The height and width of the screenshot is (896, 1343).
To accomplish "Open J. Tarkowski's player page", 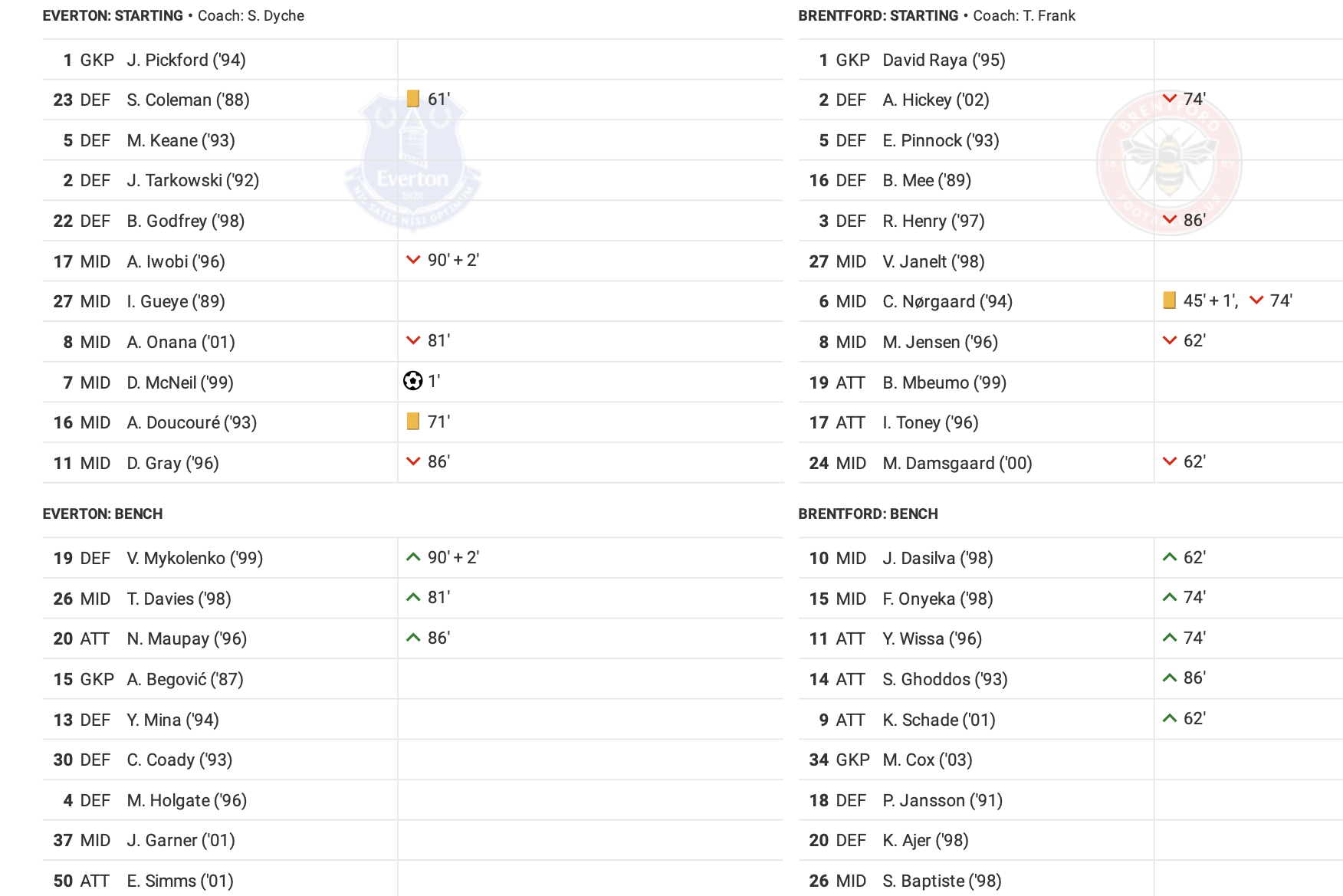I will [193, 180].
